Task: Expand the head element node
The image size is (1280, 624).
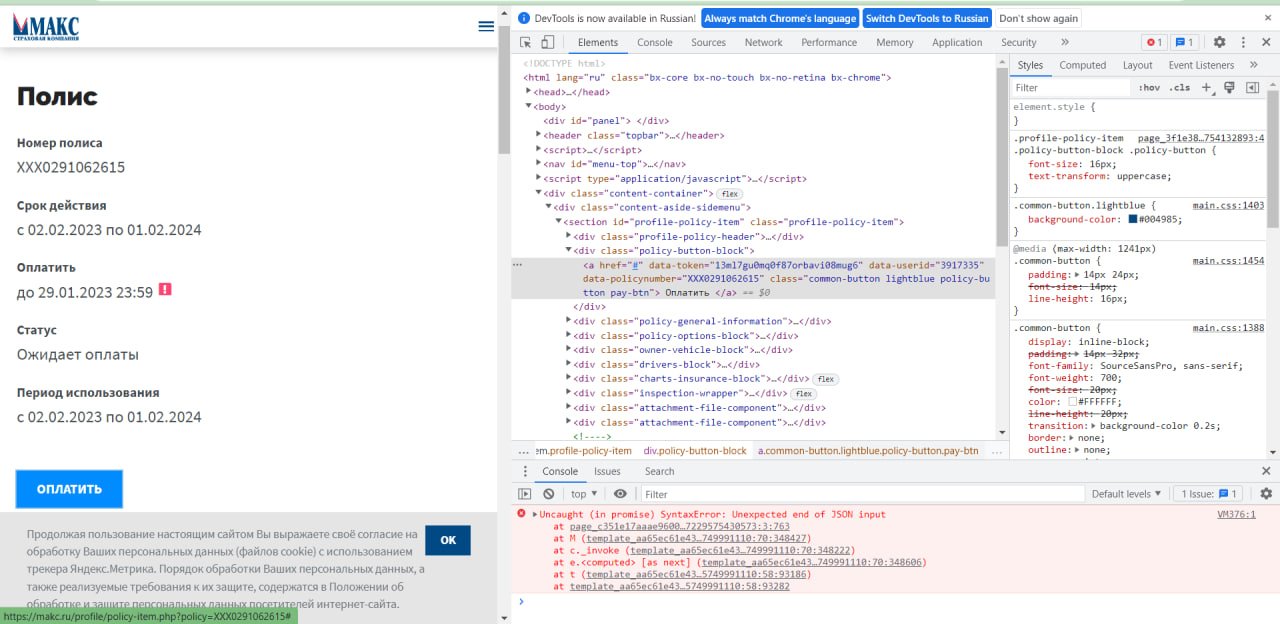Action: pos(529,92)
